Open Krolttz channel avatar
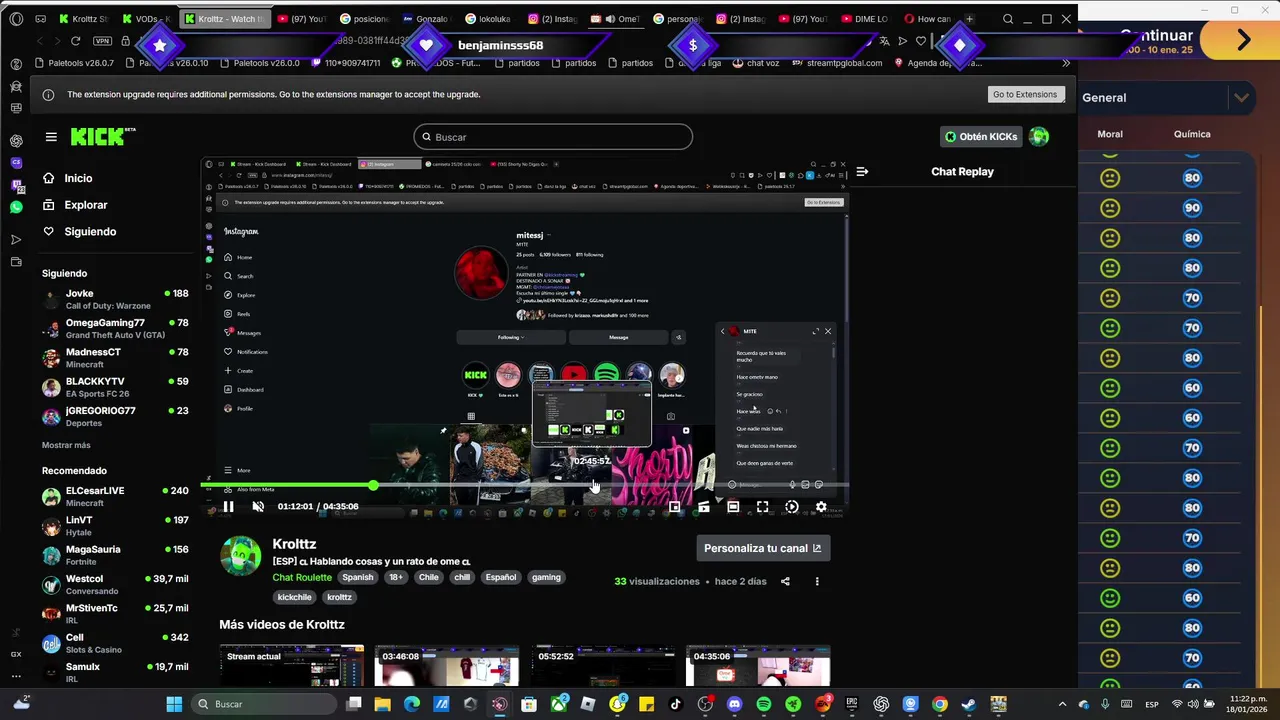 pos(240,556)
